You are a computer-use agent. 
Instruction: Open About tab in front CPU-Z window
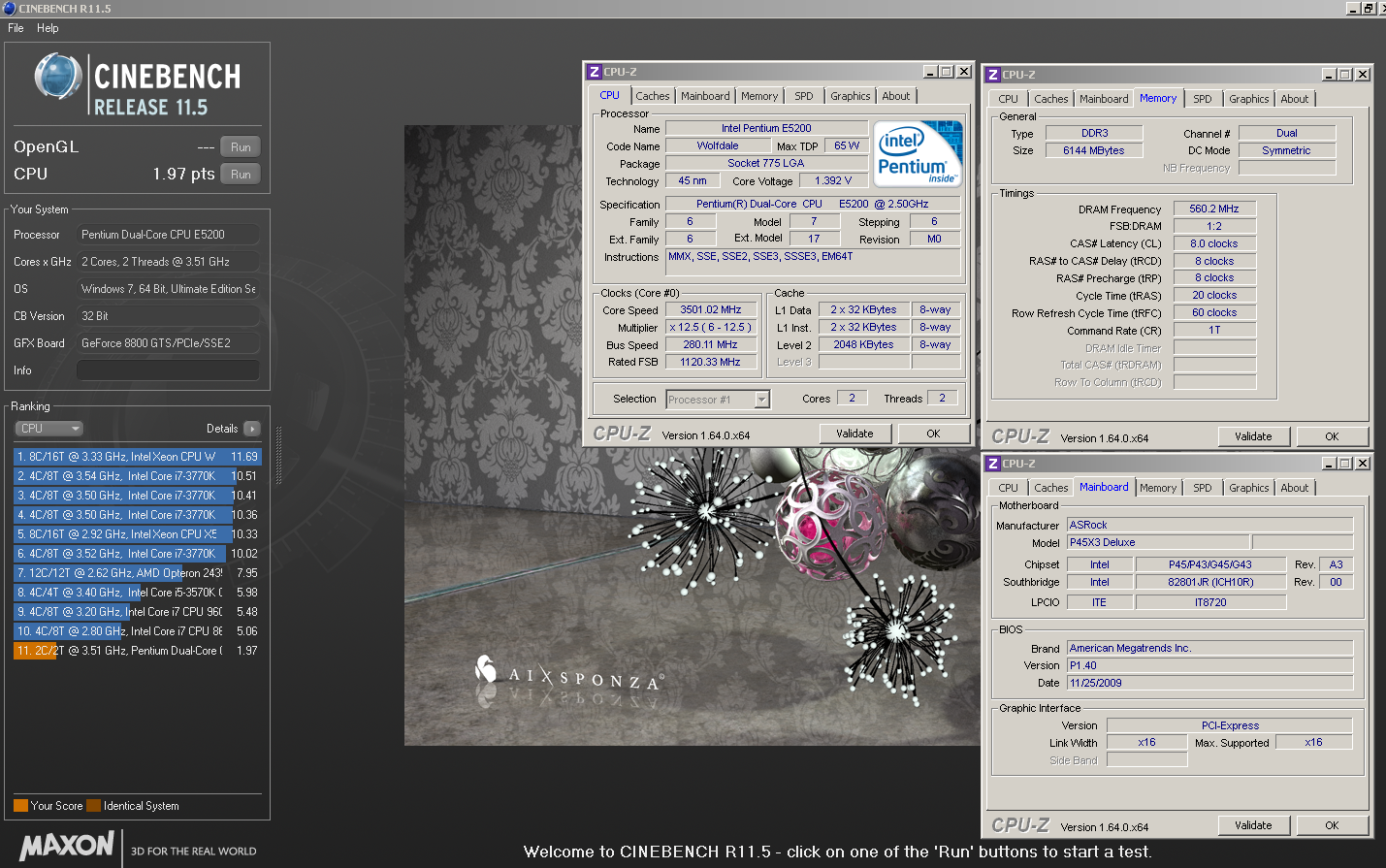pos(896,96)
